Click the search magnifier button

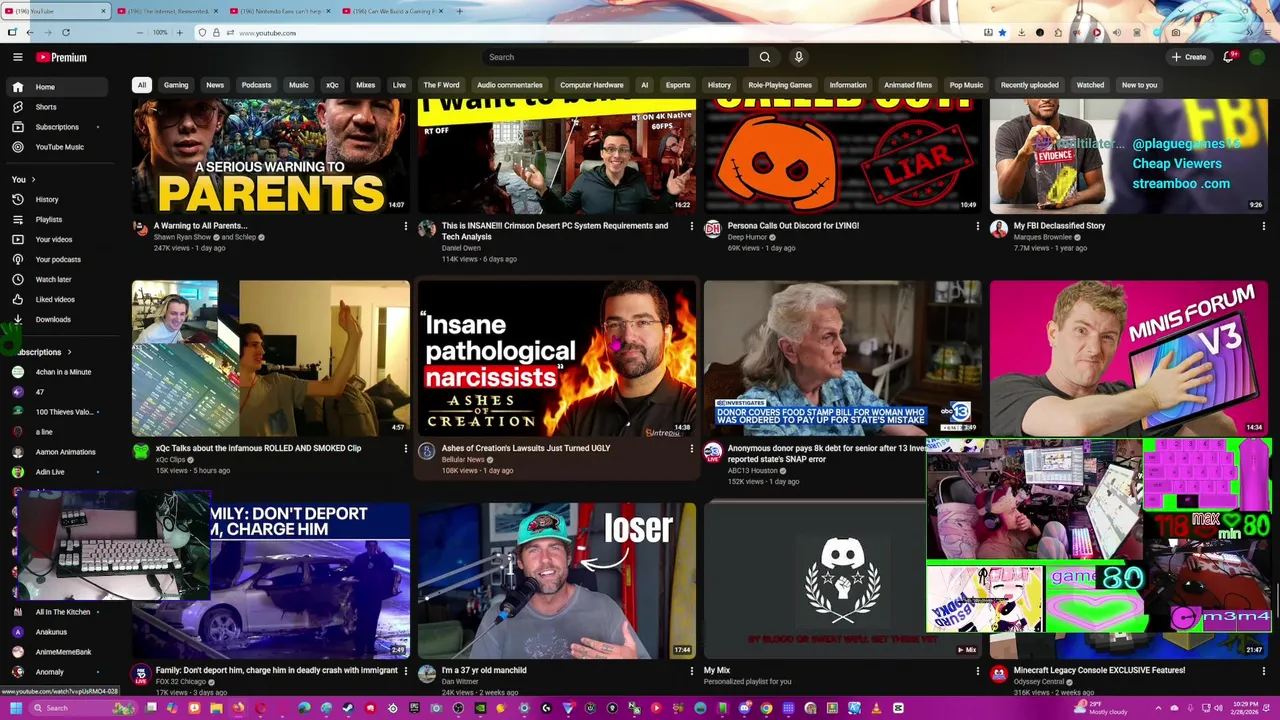pos(765,57)
